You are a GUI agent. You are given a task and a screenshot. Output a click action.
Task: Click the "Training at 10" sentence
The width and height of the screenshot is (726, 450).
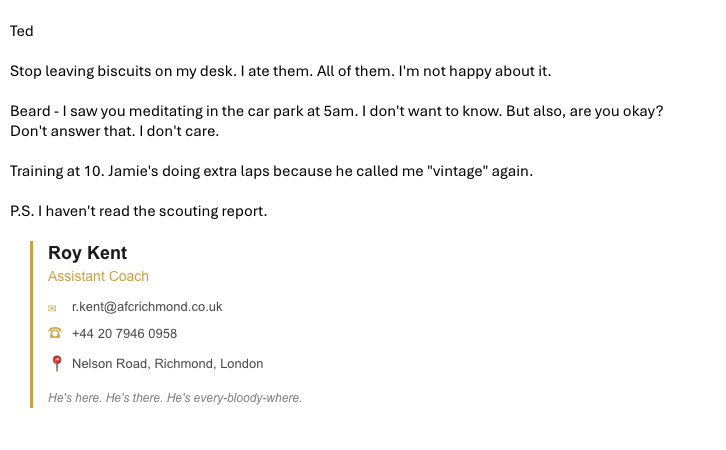click(271, 171)
